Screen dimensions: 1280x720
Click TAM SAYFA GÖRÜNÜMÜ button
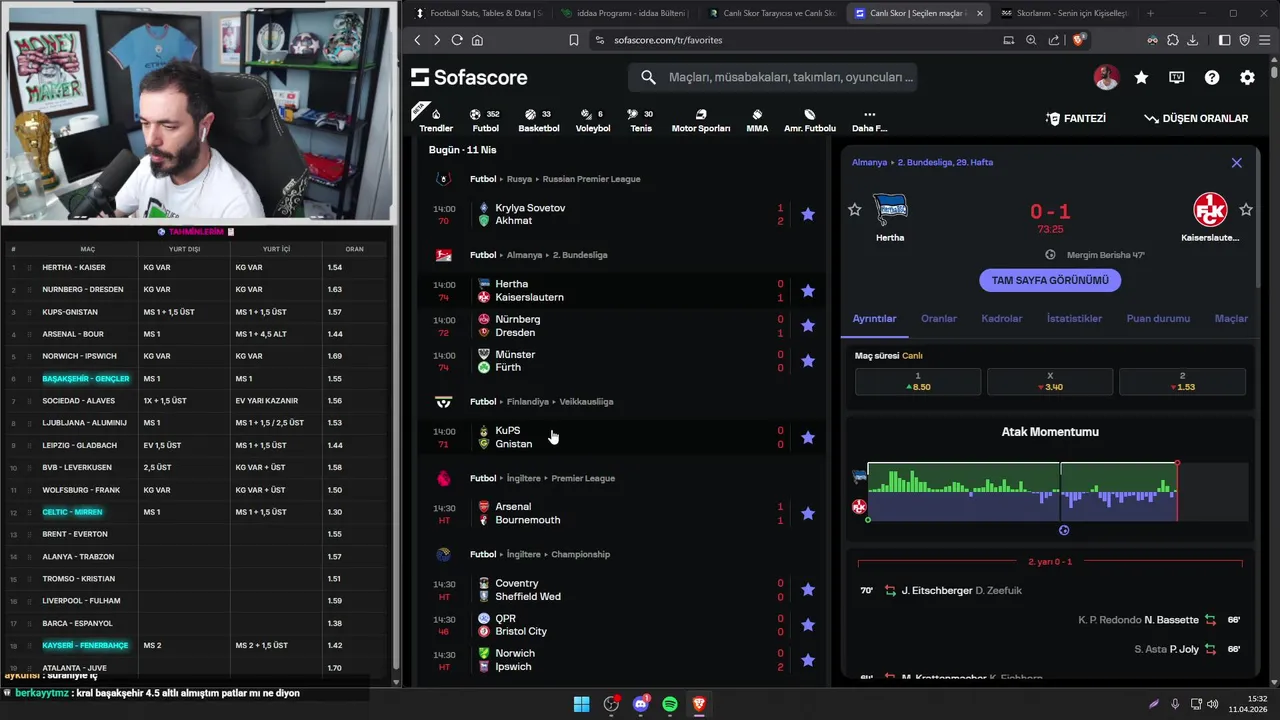click(1050, 280)
